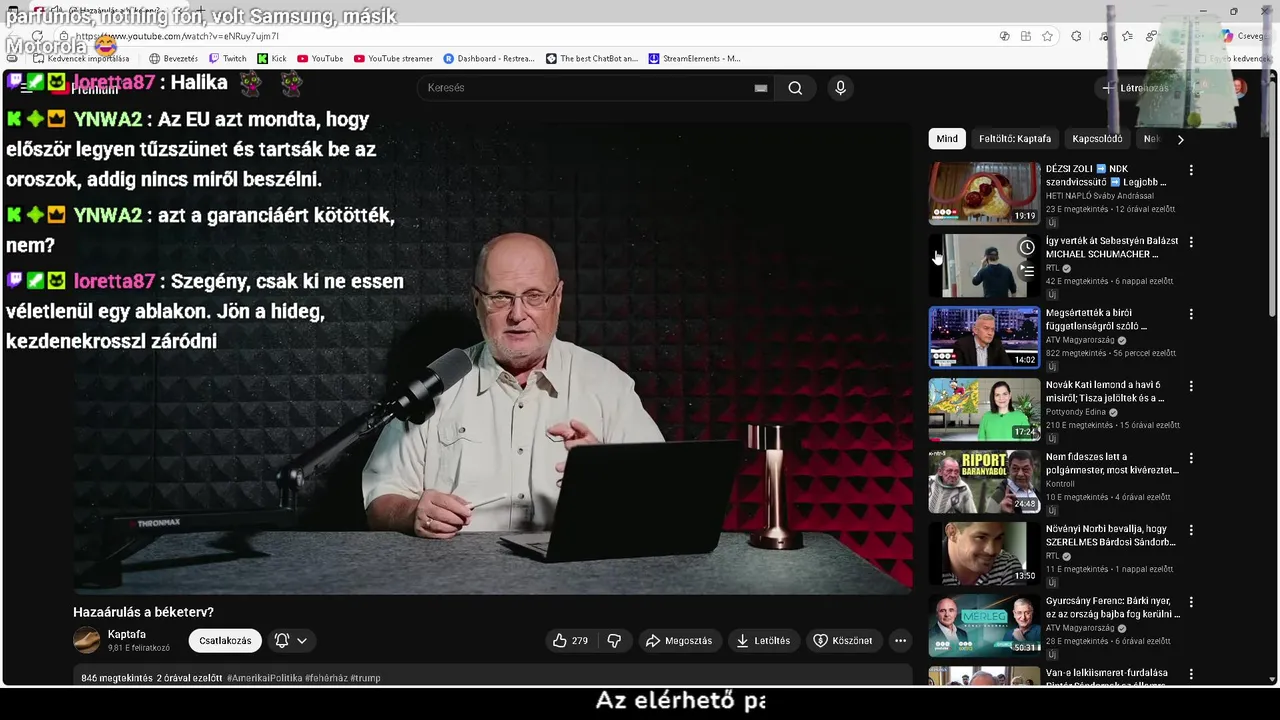Click Megosztás share button
The width and height of the screenshot is (1280, 720).
point(679,641)
